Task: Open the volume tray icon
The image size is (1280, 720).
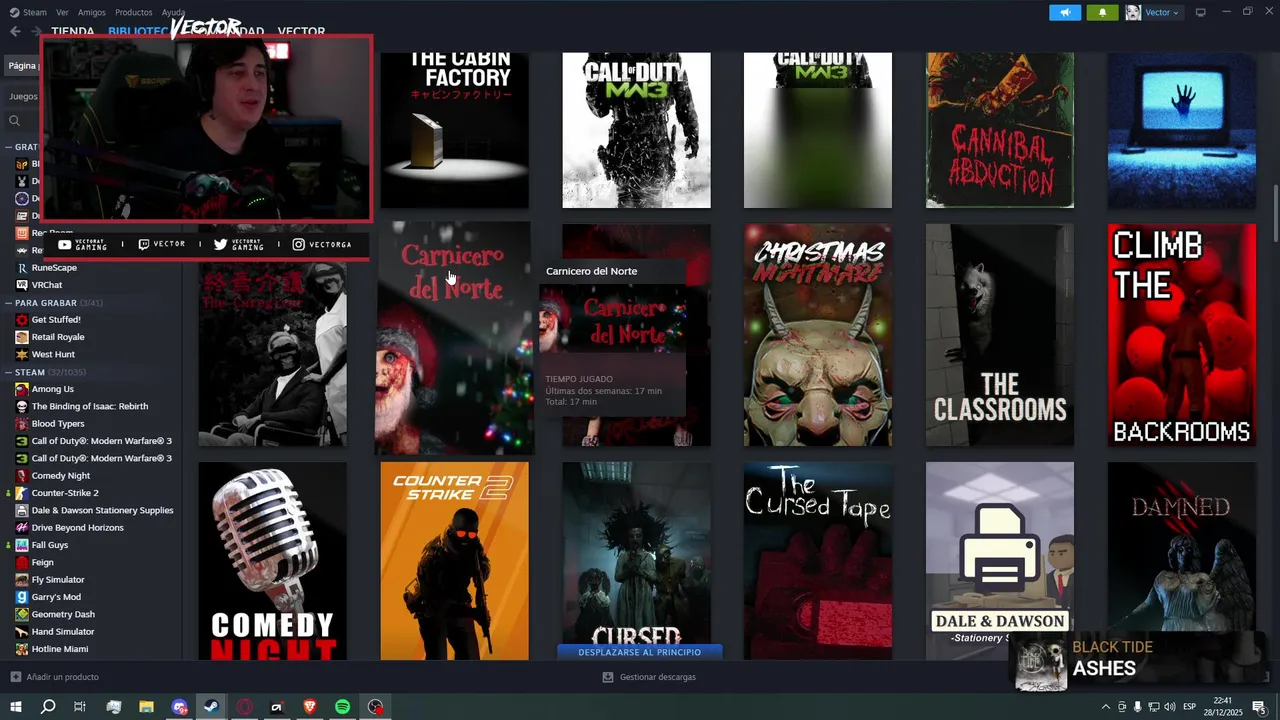Action: (x=1169, y=707)
